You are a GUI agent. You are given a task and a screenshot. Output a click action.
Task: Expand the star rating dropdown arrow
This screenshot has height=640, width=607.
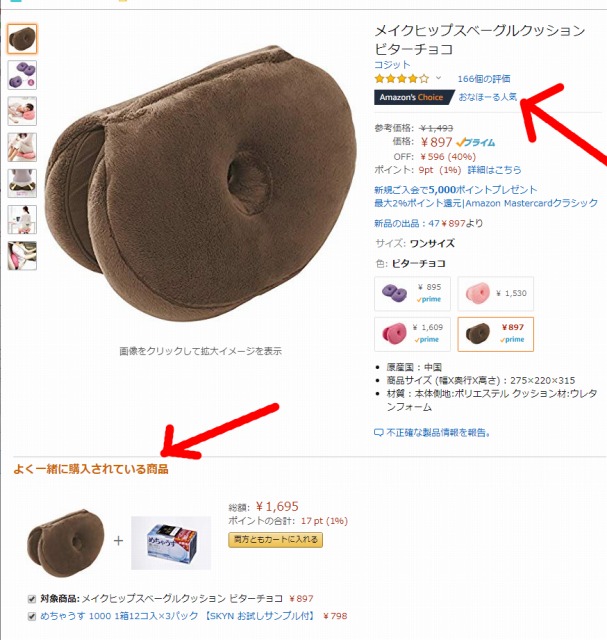pyautogui.click(x=438, y=78)
